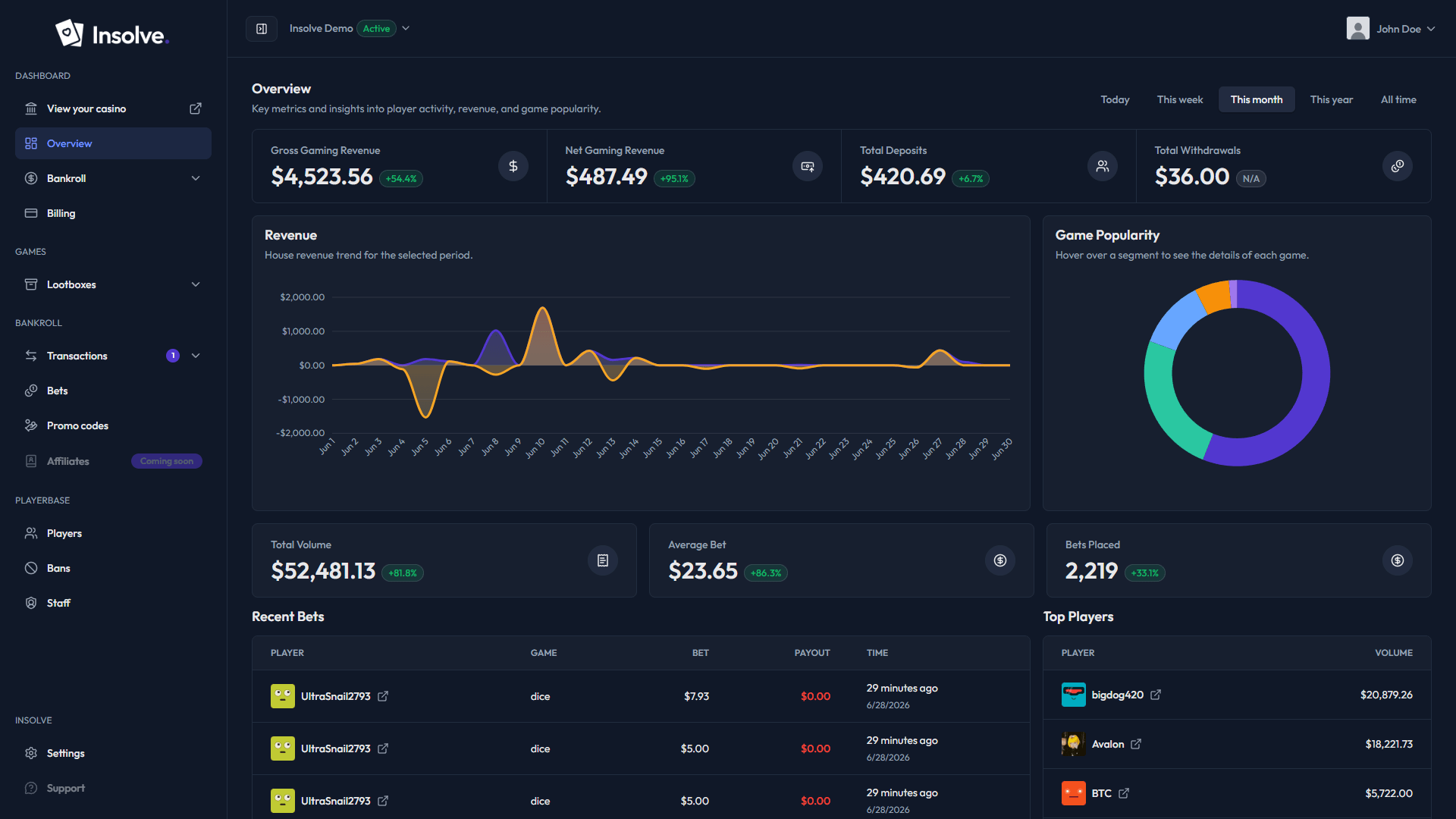Select the Today time range
The image size is (1456, 819).
click(1115, 99)
